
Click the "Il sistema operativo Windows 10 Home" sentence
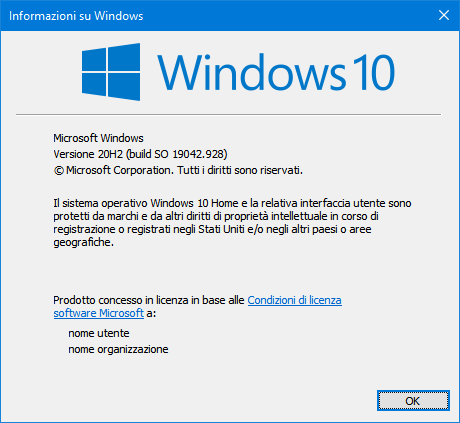click(x=146, y=203)
